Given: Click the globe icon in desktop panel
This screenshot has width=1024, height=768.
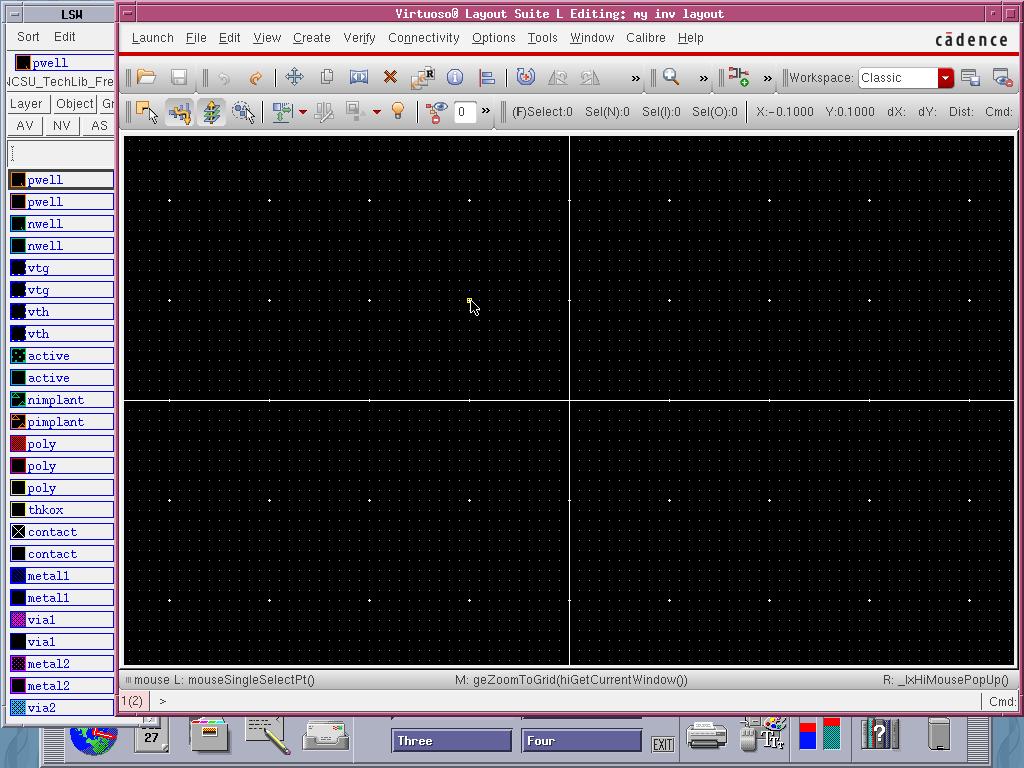Looking at the screenshot, I should 93,739.
